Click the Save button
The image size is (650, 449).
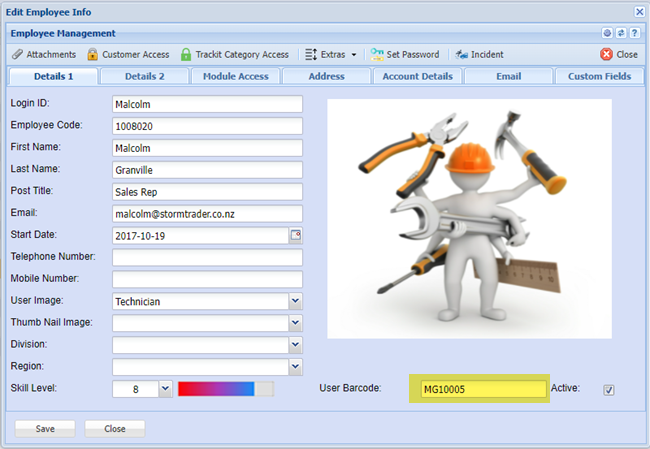coord(44,428)
